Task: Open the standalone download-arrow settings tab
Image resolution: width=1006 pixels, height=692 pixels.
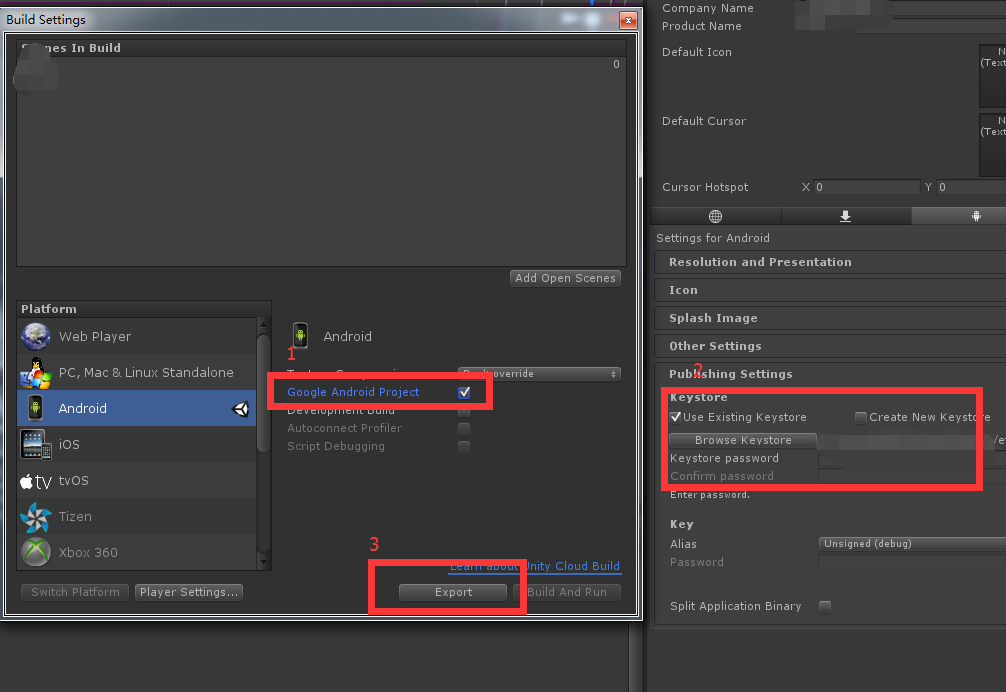Action: (846, 216)
